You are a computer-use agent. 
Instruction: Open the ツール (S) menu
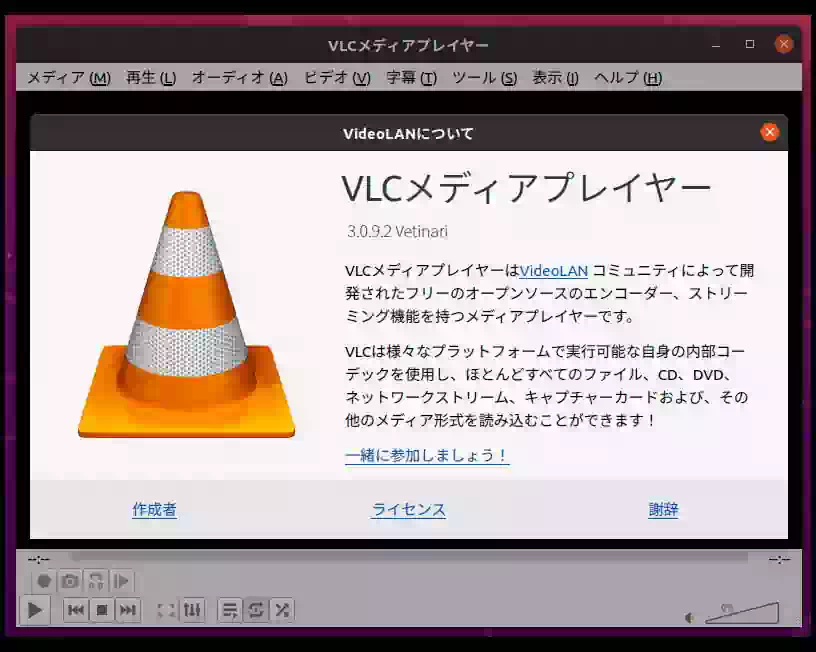pos(484,78)
